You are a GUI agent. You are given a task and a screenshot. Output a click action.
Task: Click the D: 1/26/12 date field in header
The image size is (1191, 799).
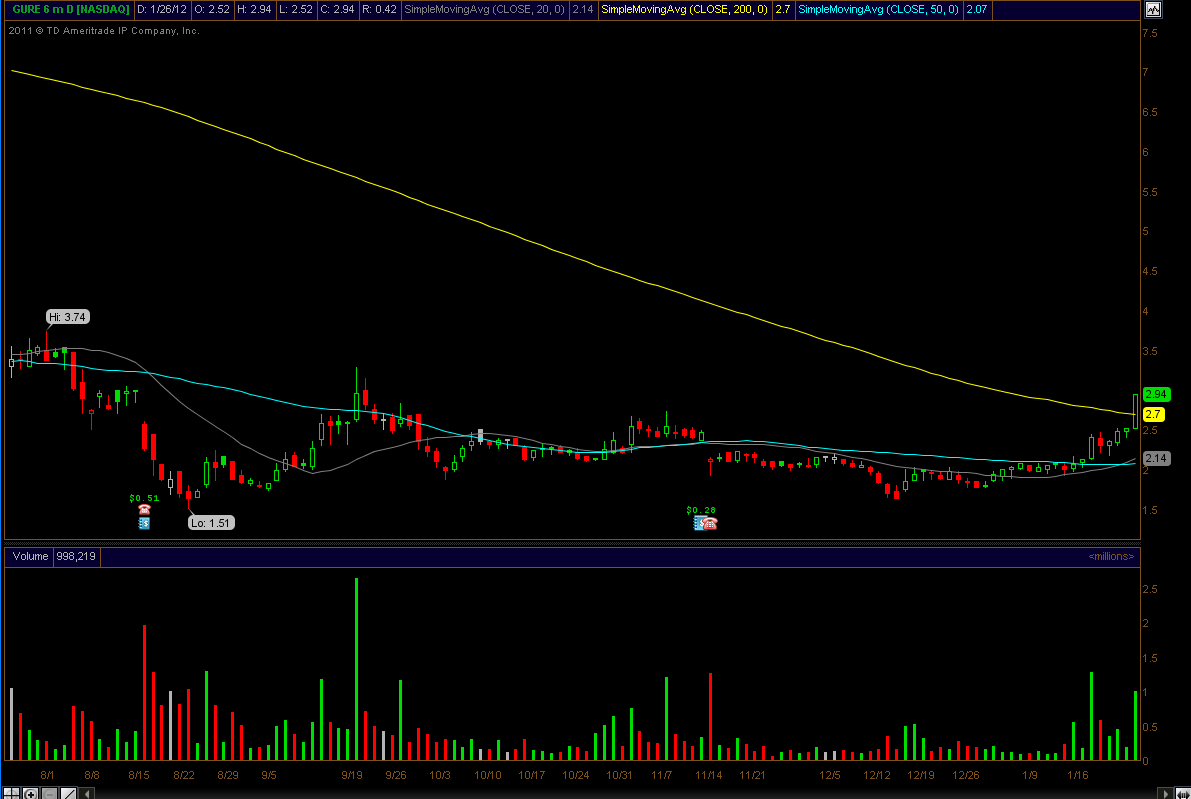pyautogui.click(x=162, y=9)
